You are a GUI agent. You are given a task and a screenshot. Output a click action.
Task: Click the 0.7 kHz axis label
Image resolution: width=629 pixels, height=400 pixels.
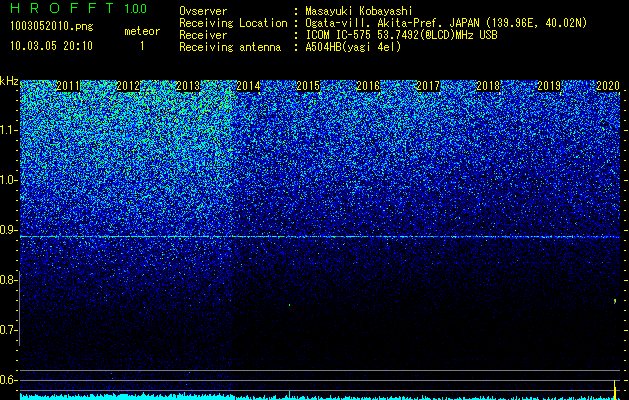(x=8, y=330)
